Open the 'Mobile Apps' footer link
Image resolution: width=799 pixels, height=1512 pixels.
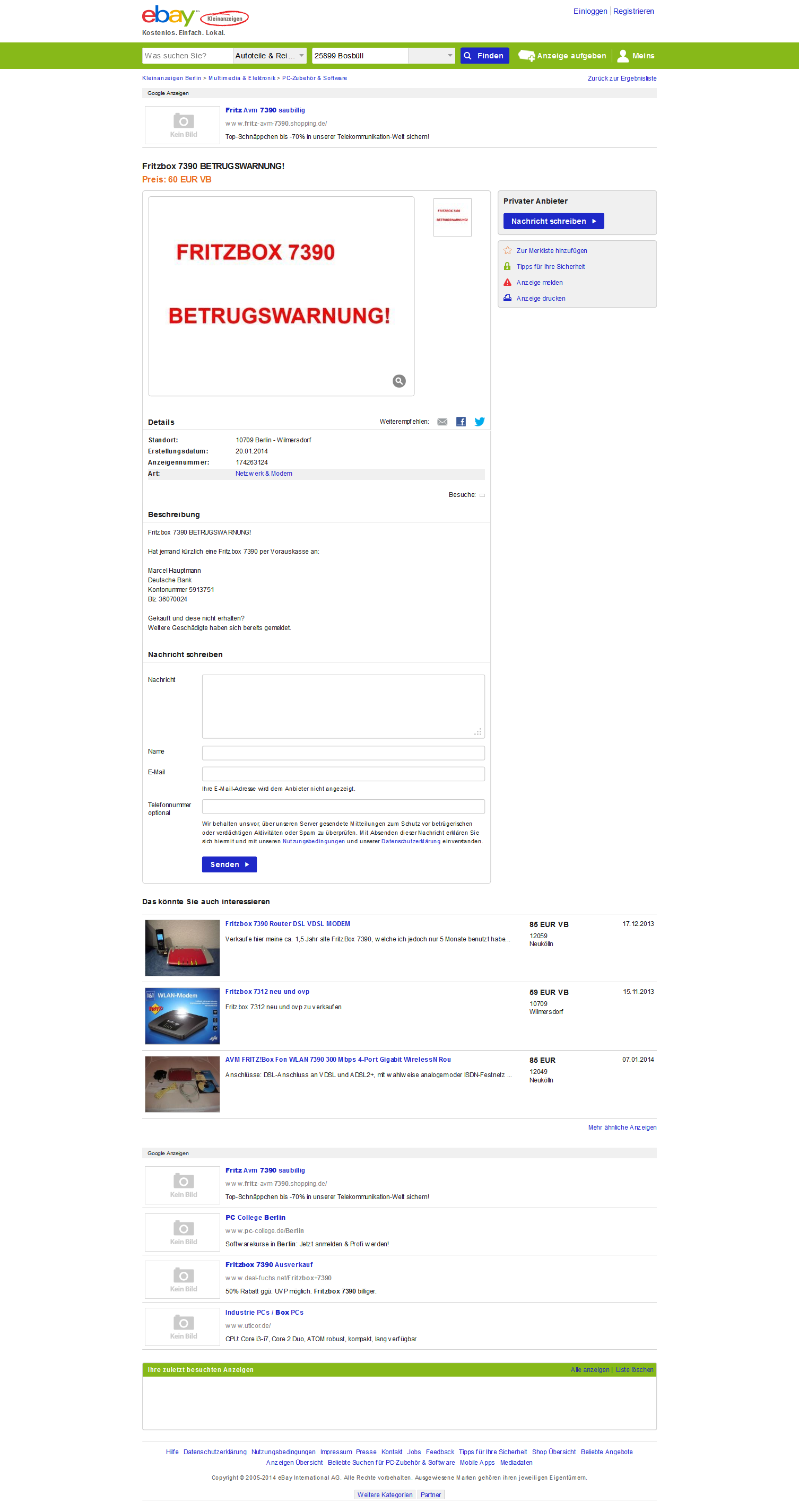pos(477,1463)
